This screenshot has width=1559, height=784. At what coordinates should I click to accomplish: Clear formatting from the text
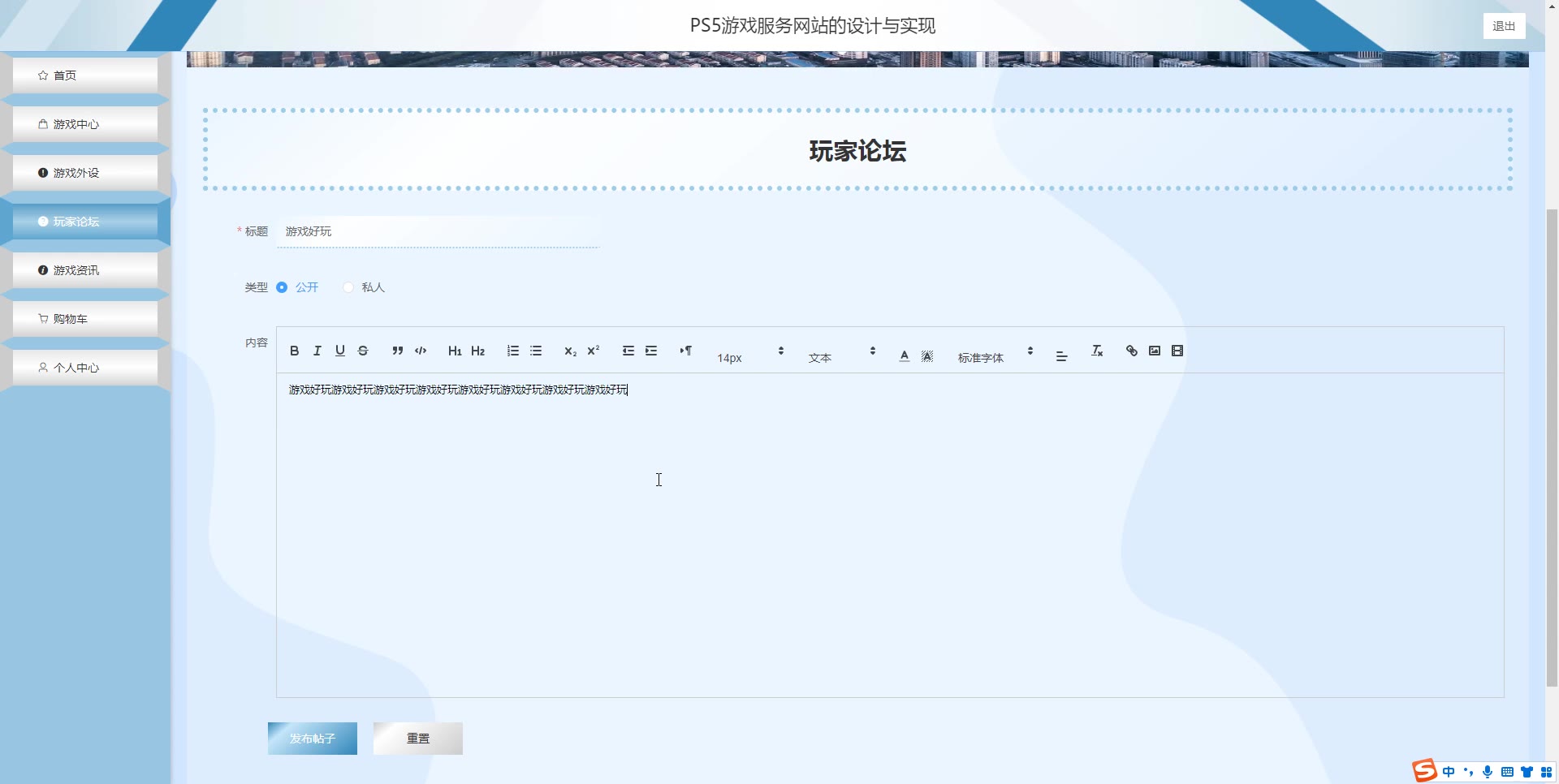coord(1097,351)
